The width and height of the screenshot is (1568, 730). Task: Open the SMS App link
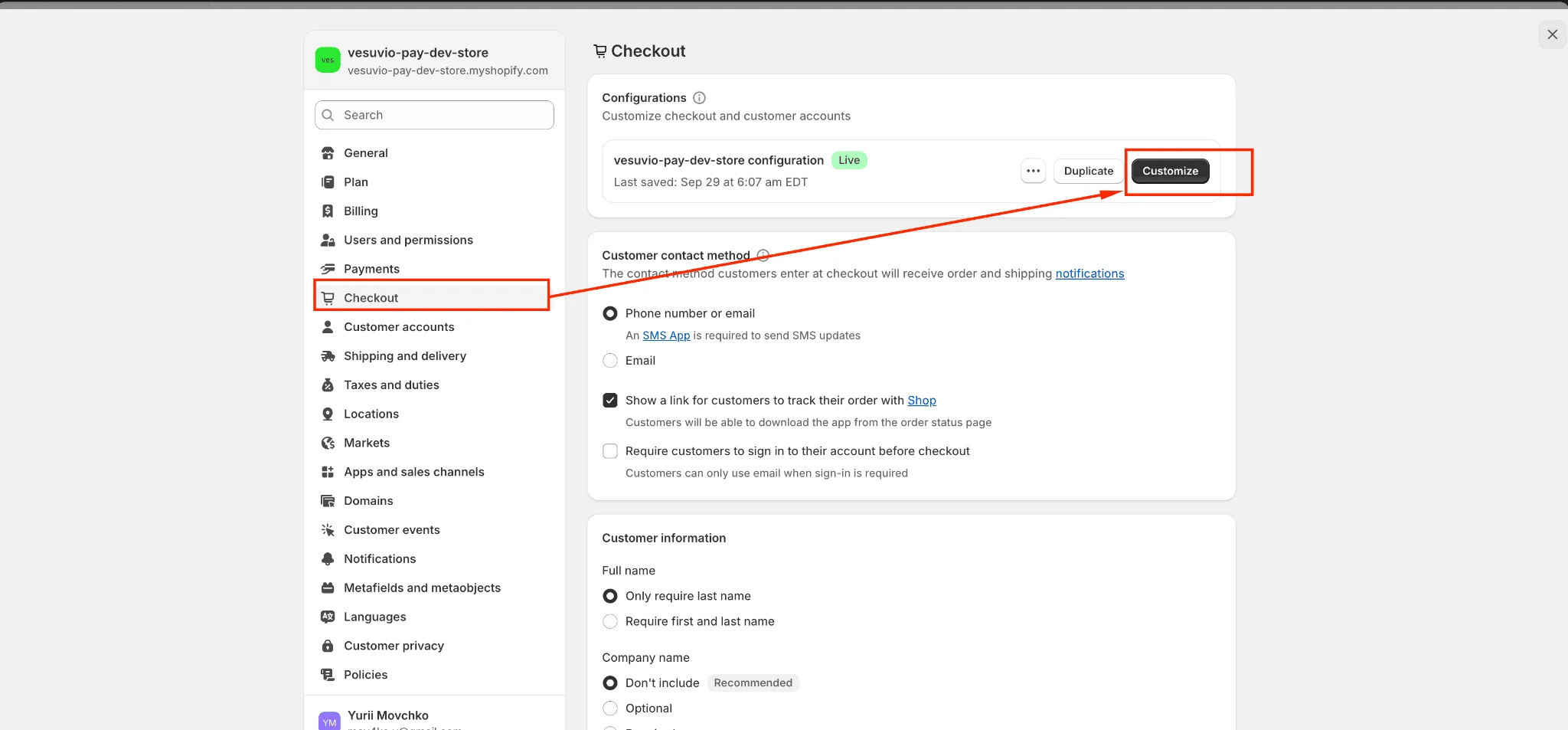click(666, 336)
